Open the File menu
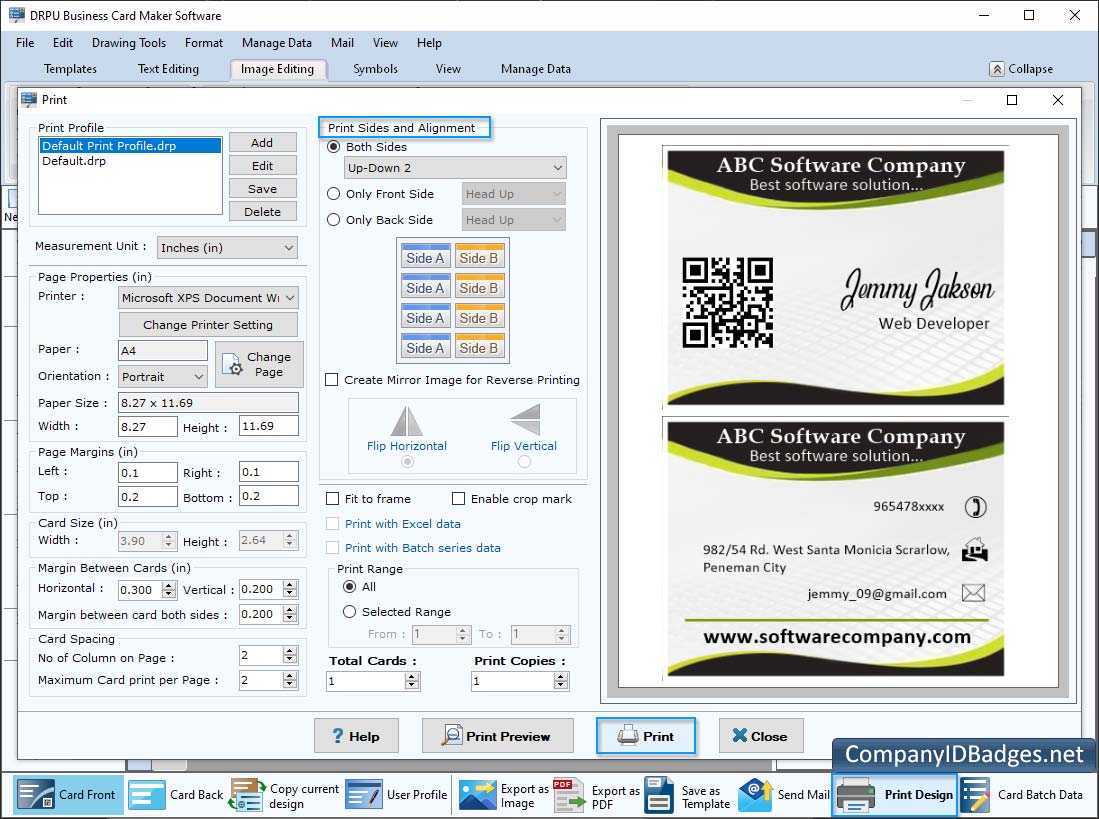 25,43
